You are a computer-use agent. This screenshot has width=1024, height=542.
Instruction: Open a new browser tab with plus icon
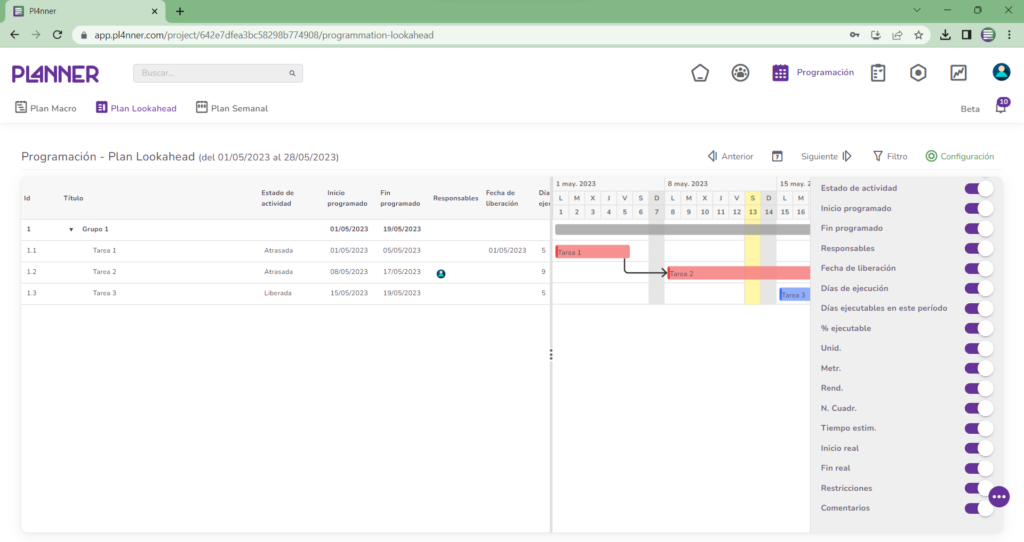[x=180, y=11]
